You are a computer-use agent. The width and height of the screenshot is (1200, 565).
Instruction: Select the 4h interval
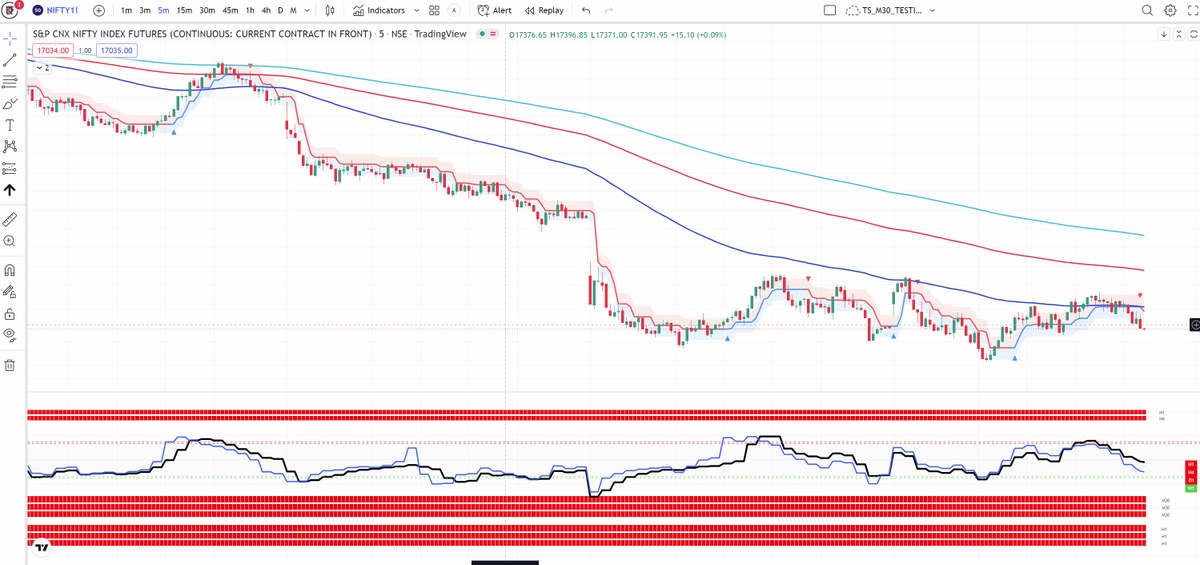point(266,10)
